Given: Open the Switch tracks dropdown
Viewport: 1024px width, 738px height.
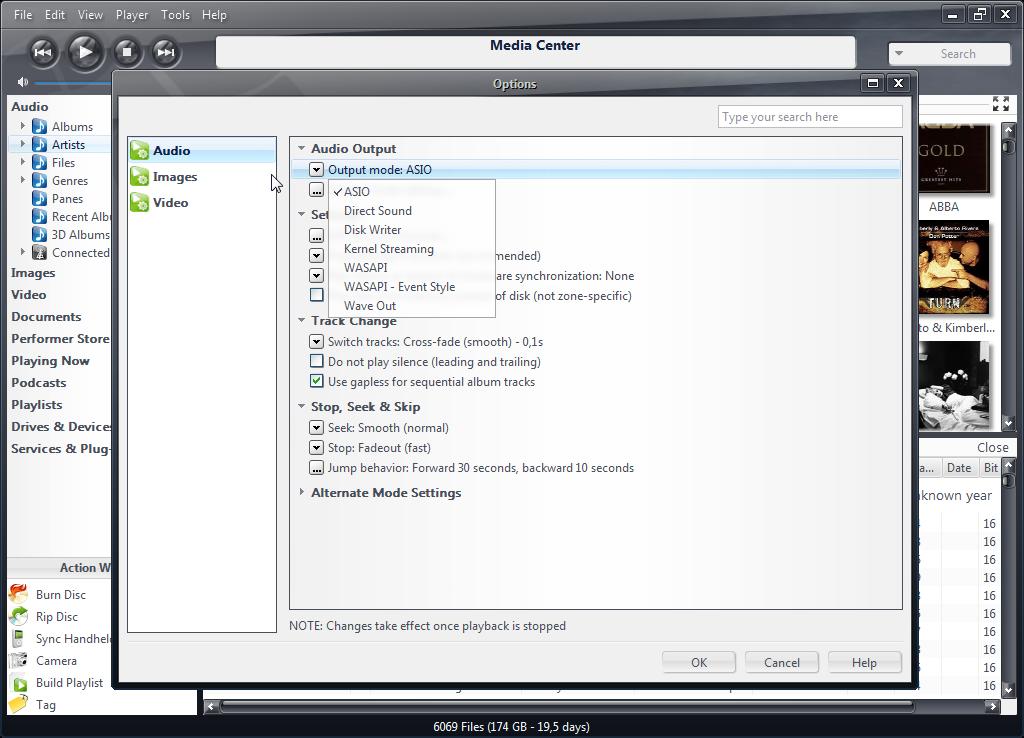Looking at the screenshot, I should click(x=317, y=342).
